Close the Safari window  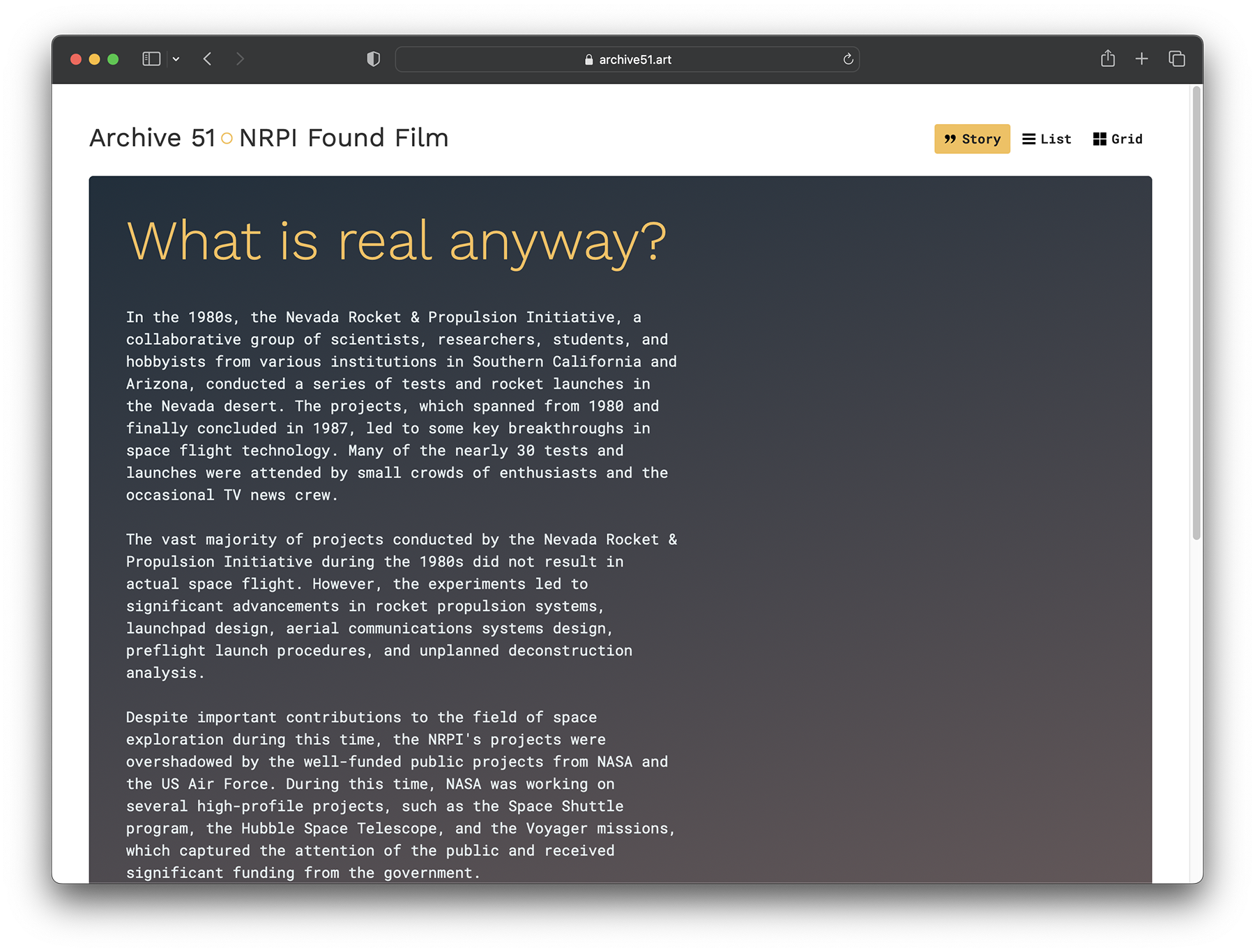coord(76,59)
